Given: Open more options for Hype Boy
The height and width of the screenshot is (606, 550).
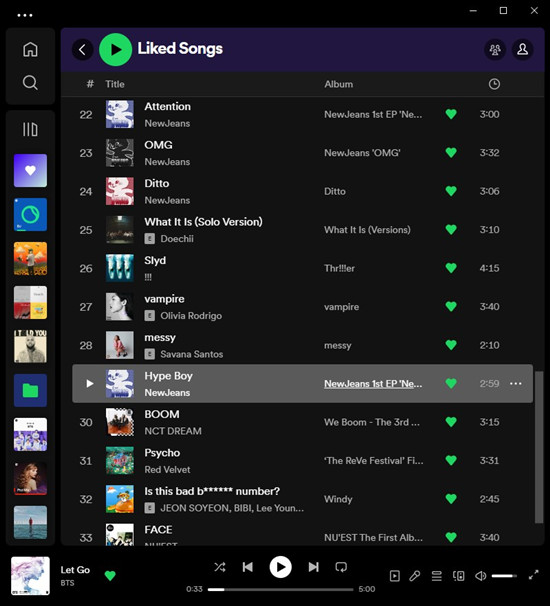Looking at the screenshot, I should [x=516, y=383].
